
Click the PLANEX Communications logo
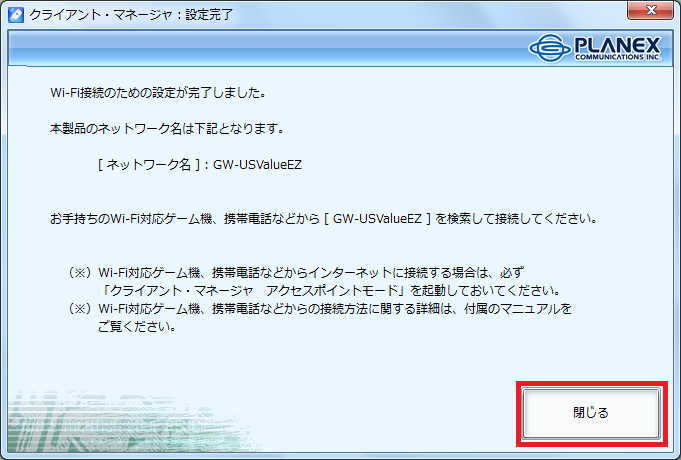[x=595, y=48]
